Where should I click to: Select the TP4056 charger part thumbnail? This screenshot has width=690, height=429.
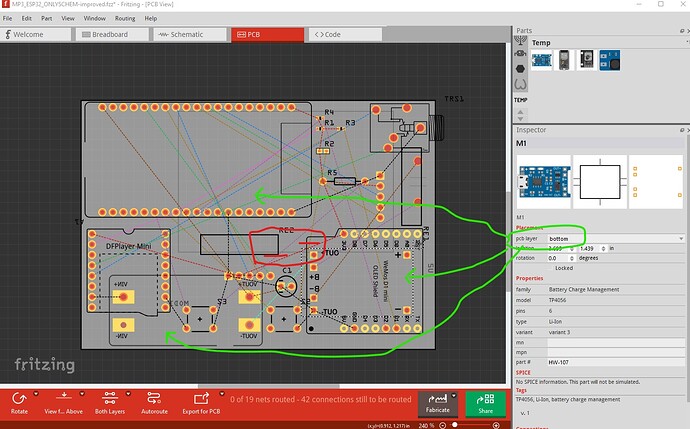pos(541,60)
